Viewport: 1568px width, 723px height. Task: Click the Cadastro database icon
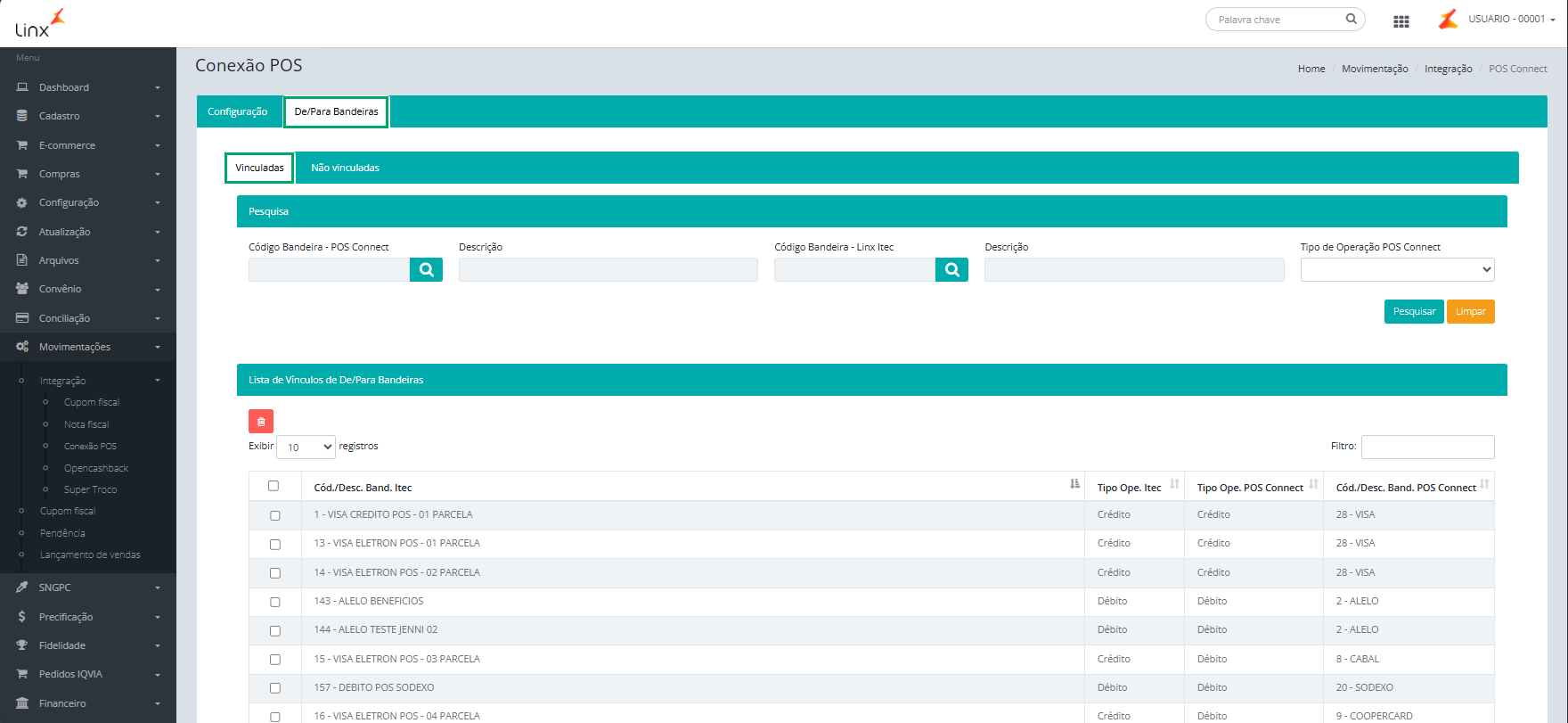pyautogui.click(x=22, y=116)
